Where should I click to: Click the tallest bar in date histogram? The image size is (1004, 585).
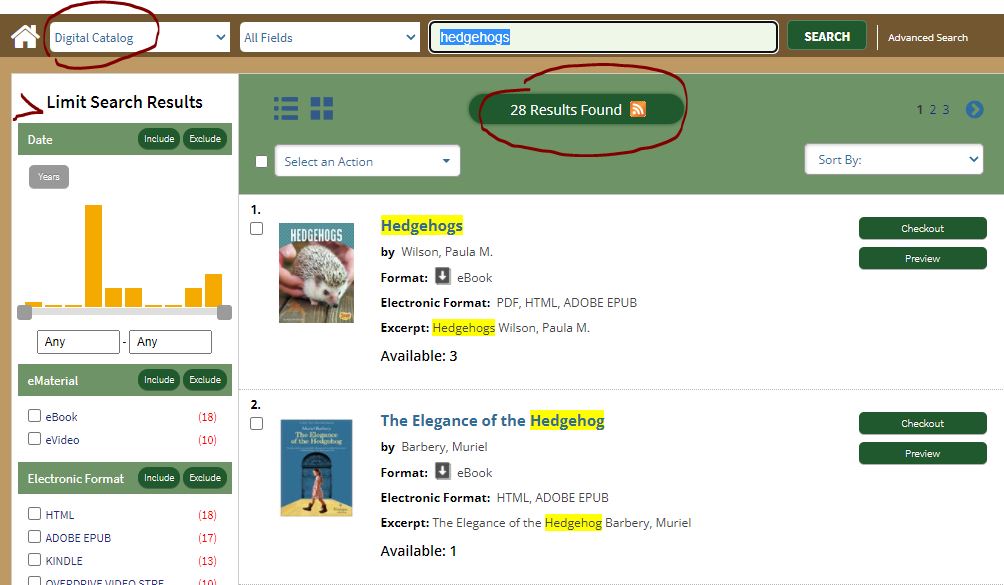(x=93, y=255)
